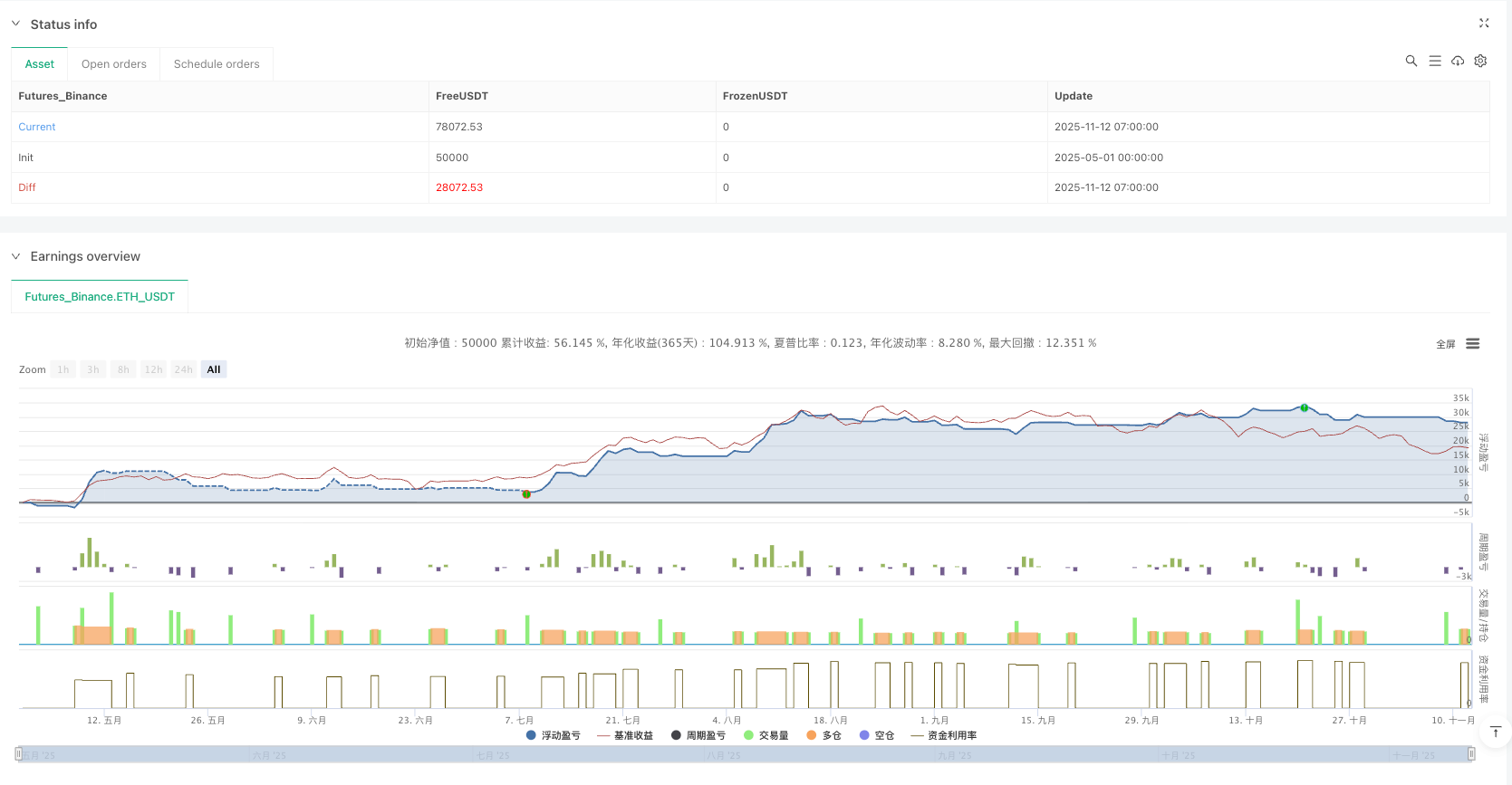Click the green marker dot at chart peak
Screen dimensions: 1512x785
(1304, 407)
